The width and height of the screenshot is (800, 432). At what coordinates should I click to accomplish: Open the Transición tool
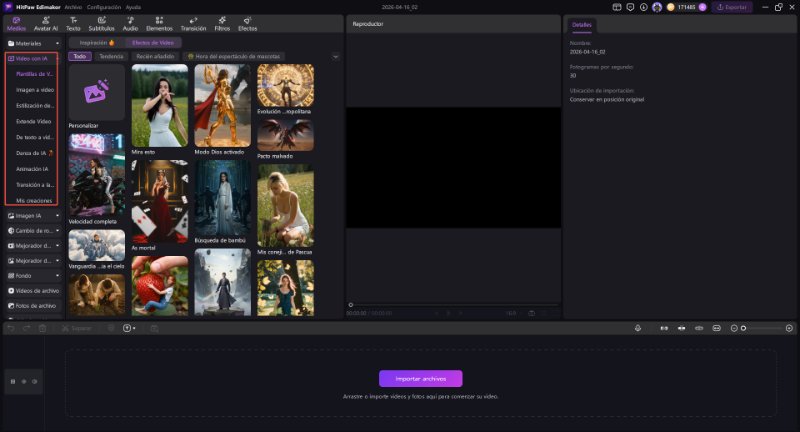coord(193,24)
